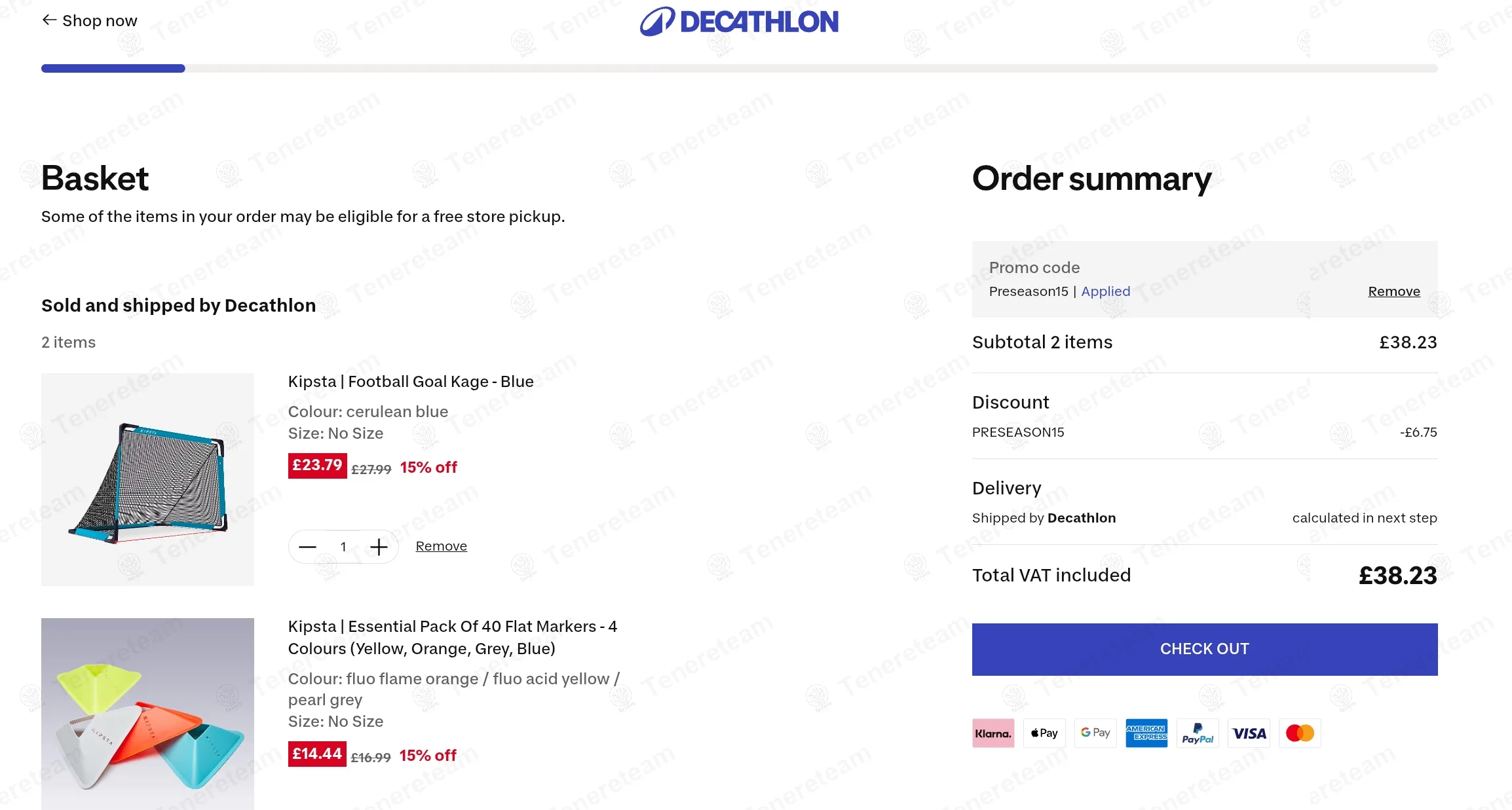
Task: Remove Football Goal Kage from basket
Action: pyautogui.click(x=441, y=546)
